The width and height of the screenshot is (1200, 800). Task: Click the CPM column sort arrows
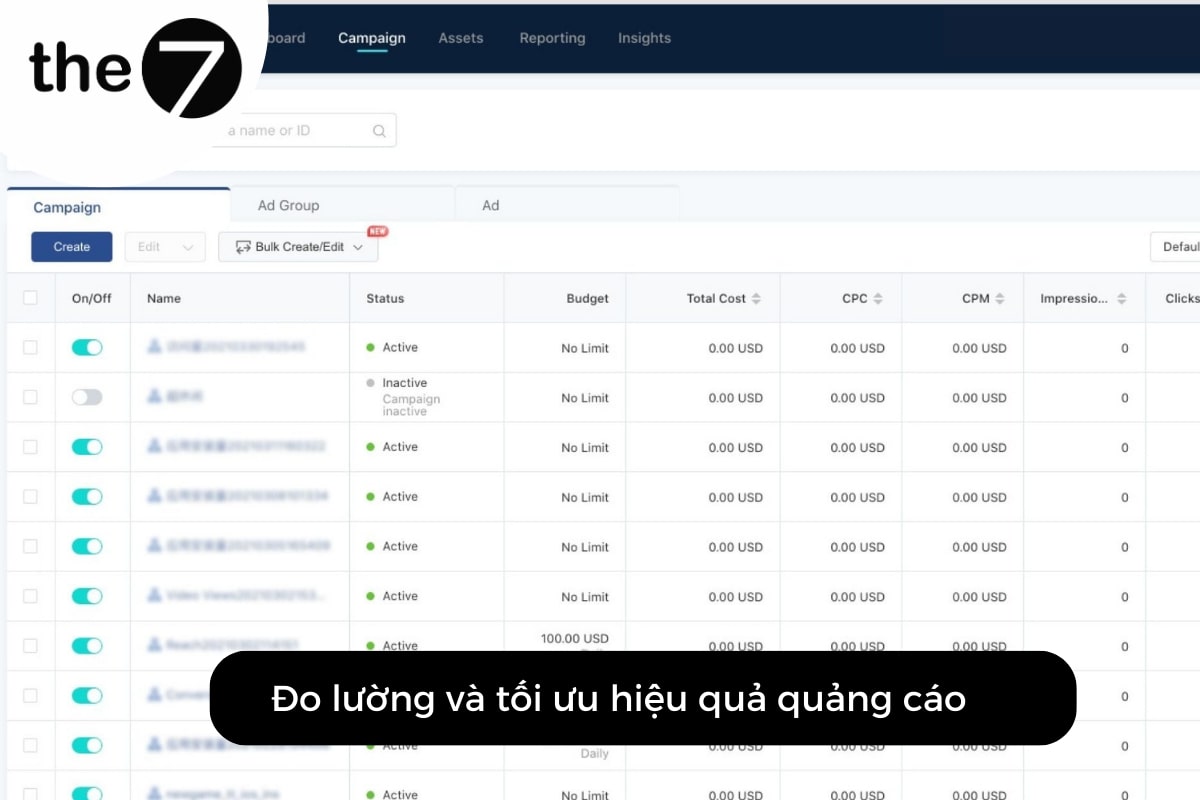point(1000,299)
